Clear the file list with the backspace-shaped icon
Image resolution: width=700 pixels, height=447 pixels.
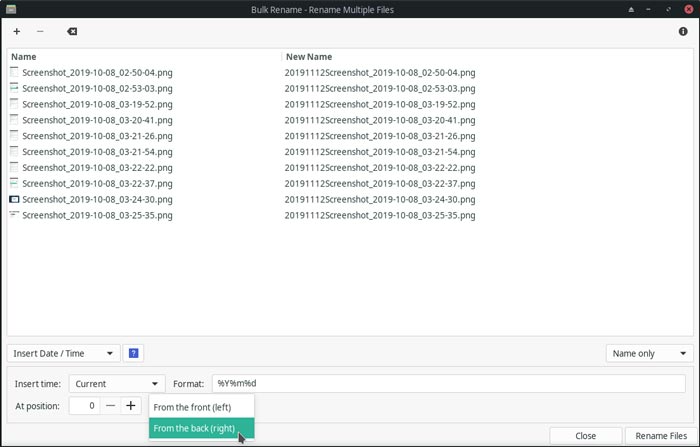point(72,31)
